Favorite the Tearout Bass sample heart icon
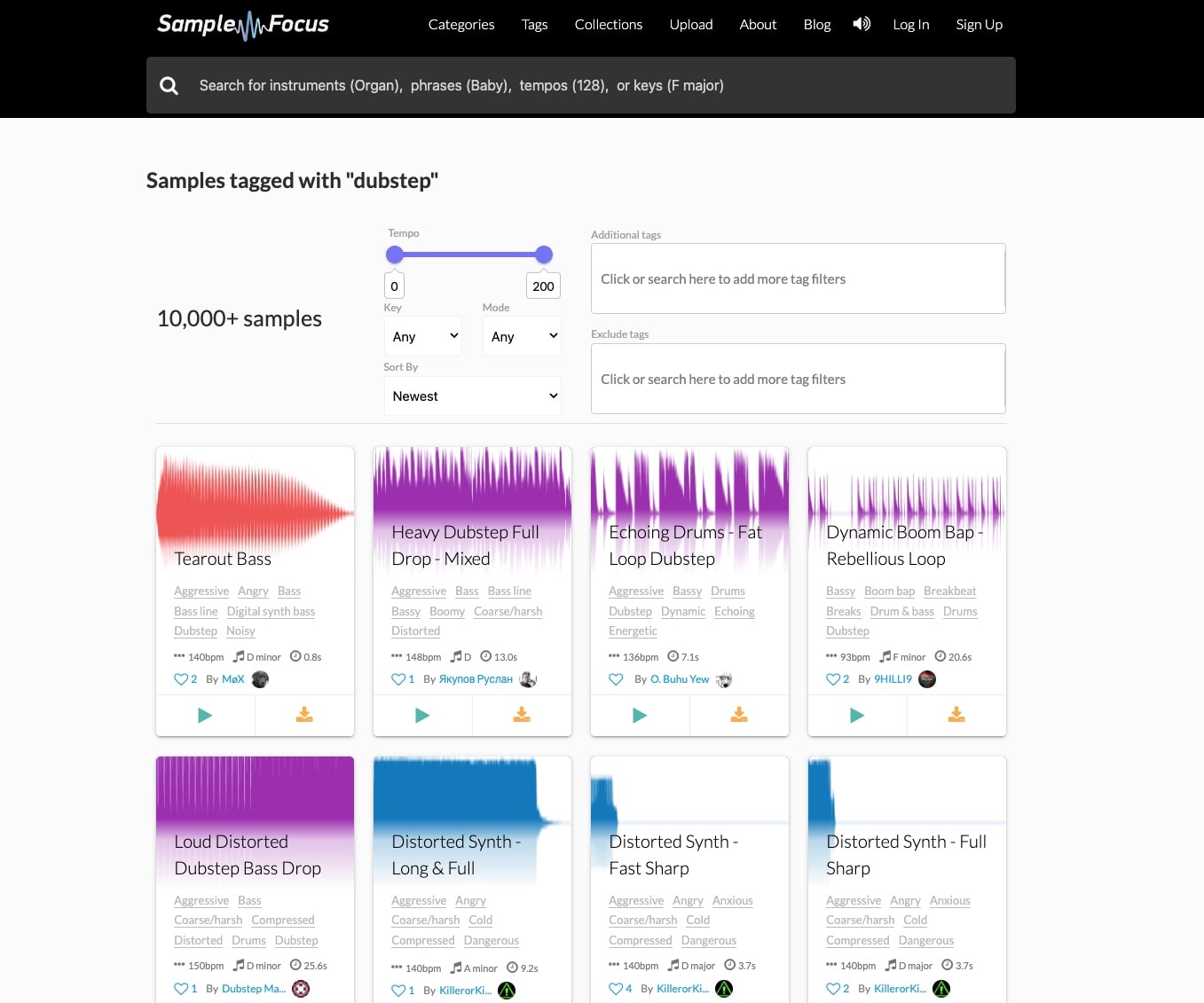Screen dimensions: 1204x1003 181,679
